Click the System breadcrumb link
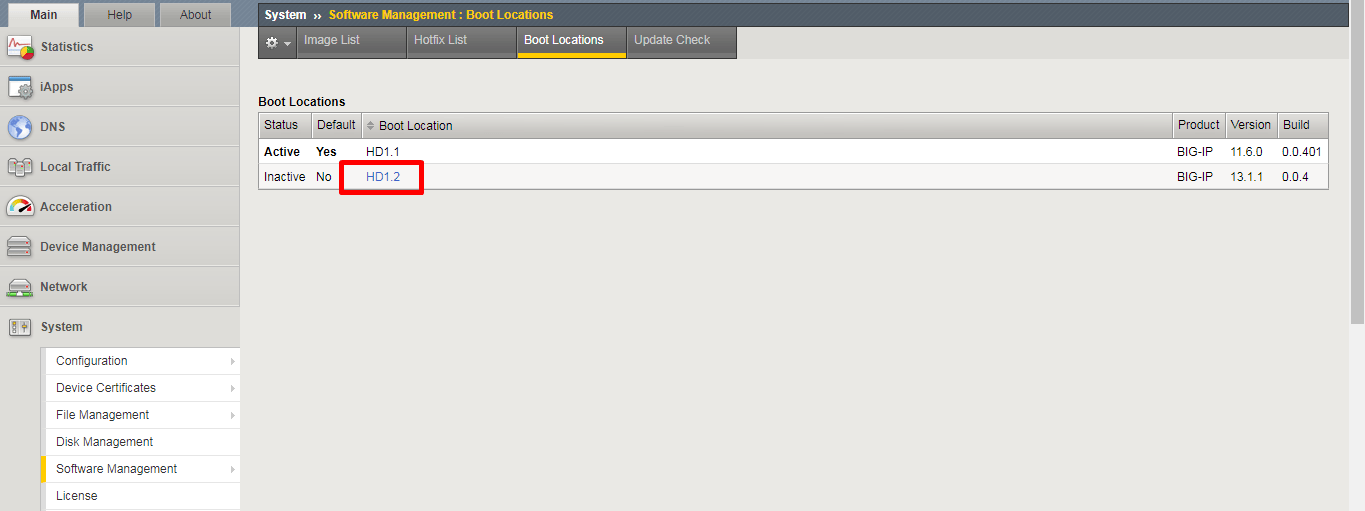 [285, 15]
